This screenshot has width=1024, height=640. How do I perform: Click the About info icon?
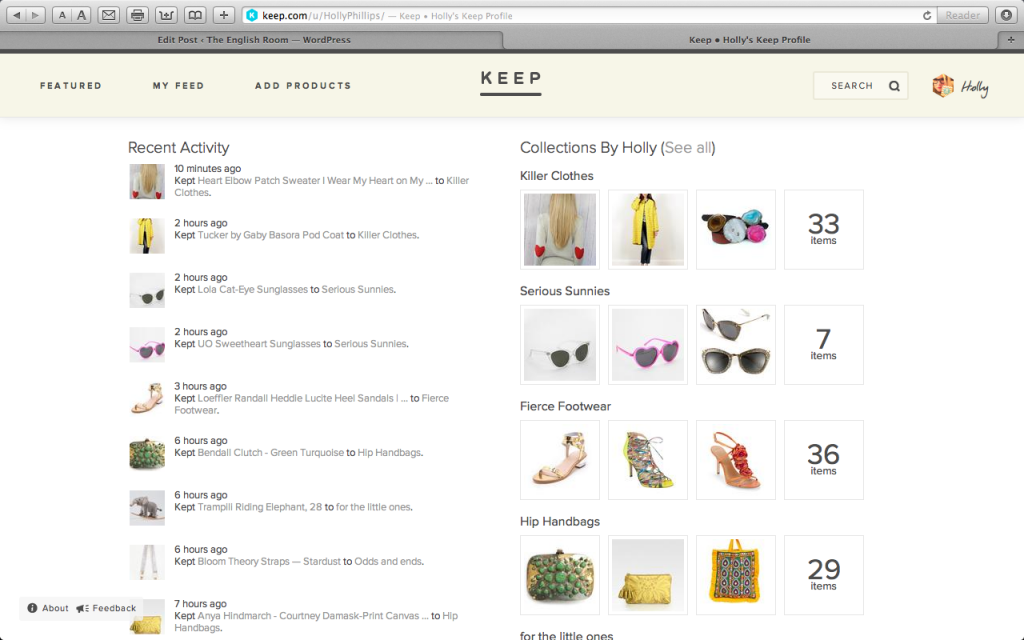32,608
